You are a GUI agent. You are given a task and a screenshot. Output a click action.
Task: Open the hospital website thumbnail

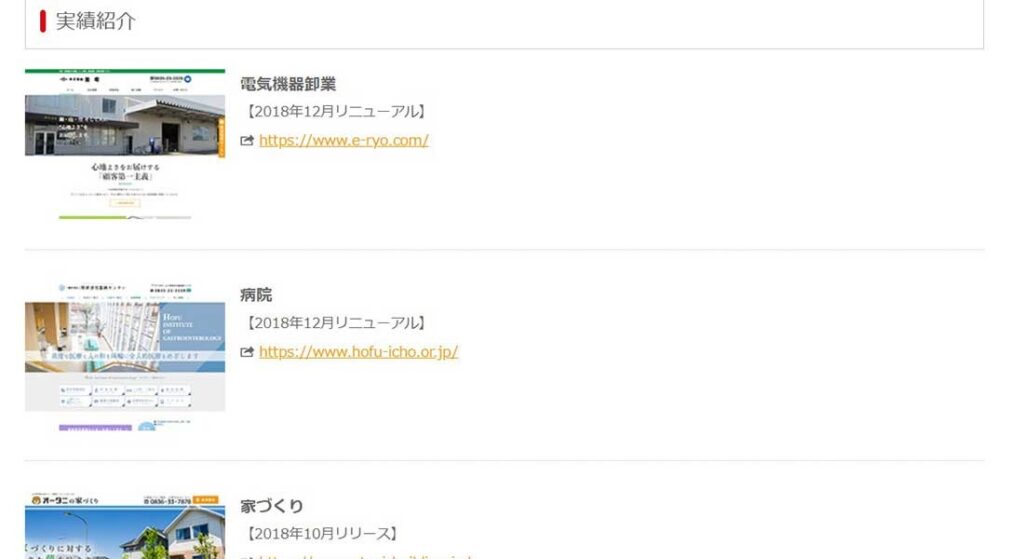pos(125,356)
